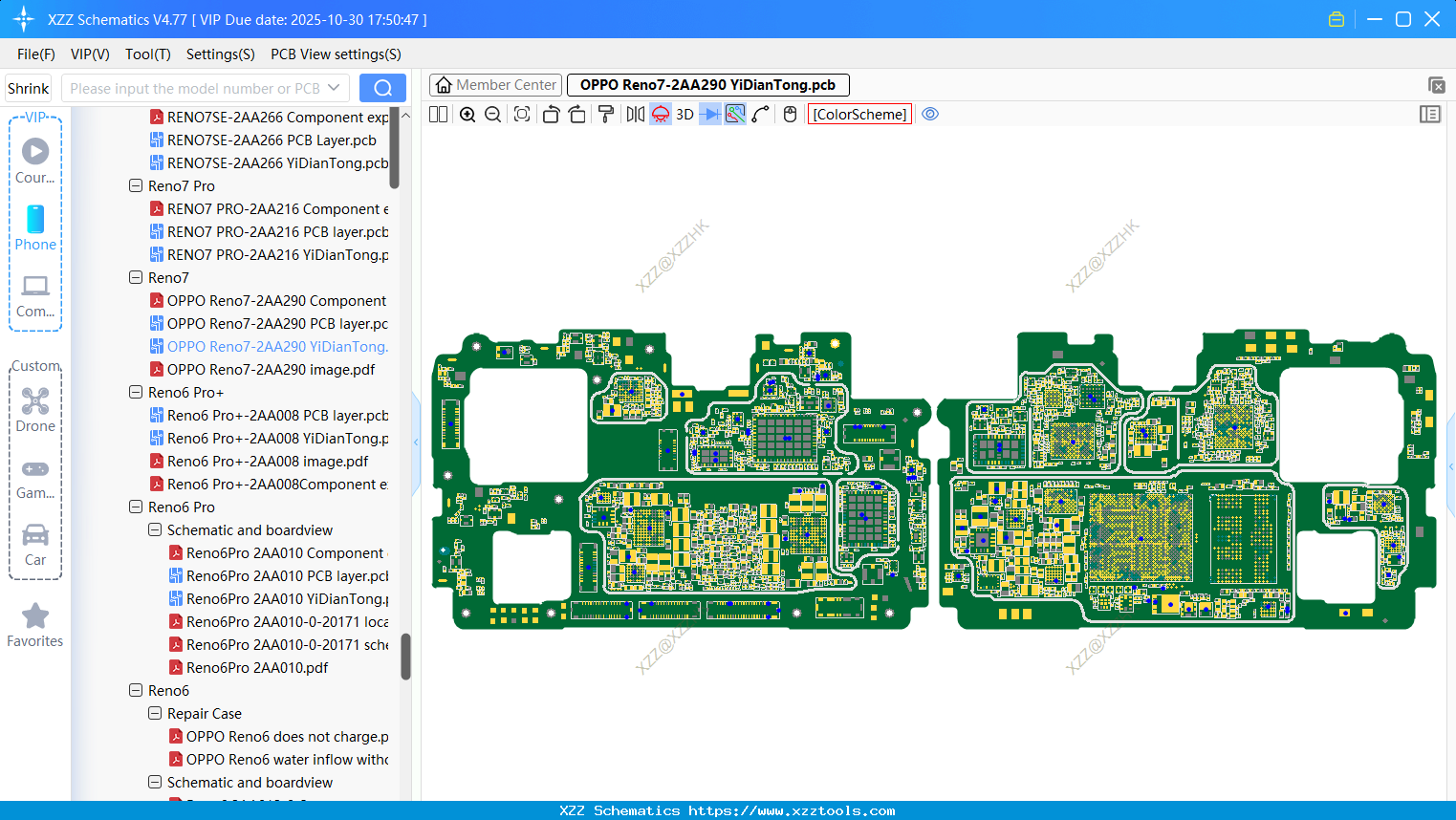
Task: Toggle the red lamp highlight mode
Action: [661, 114]
